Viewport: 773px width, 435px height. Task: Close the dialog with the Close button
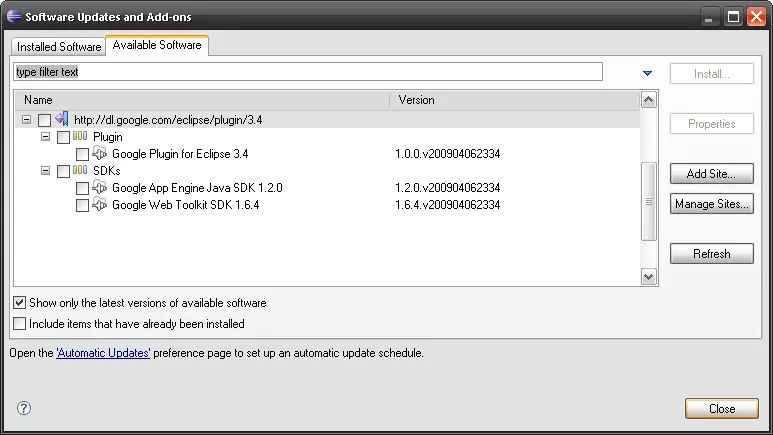coord(722,408)
